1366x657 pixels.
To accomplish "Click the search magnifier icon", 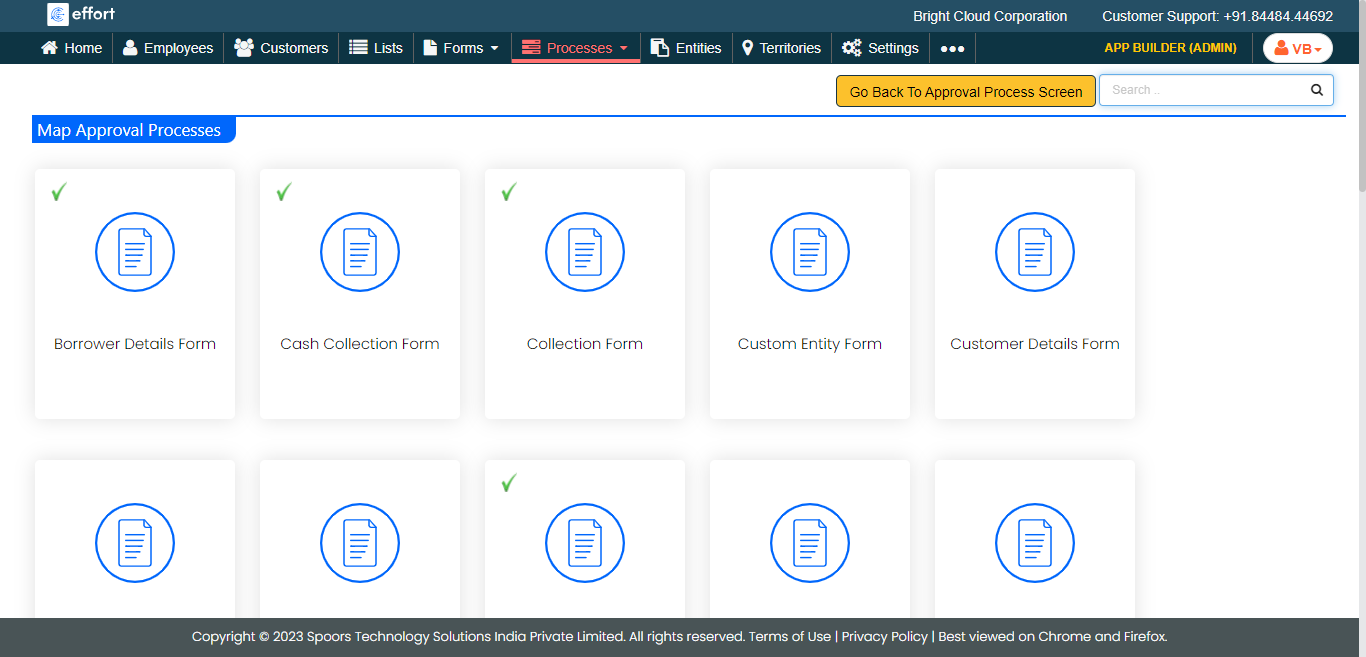I will 1317,90.
